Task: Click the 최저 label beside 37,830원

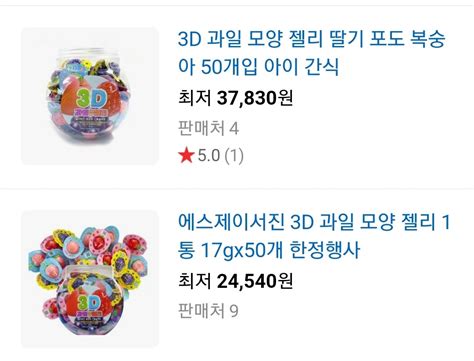Action: tap(195, 98)
